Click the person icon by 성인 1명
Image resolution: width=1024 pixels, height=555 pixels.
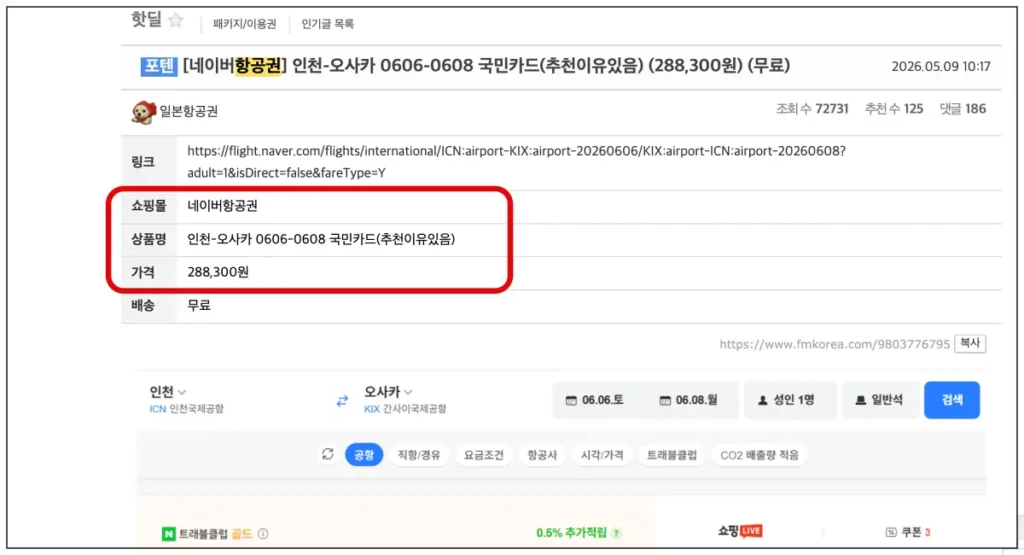click(x=762, y=400)
